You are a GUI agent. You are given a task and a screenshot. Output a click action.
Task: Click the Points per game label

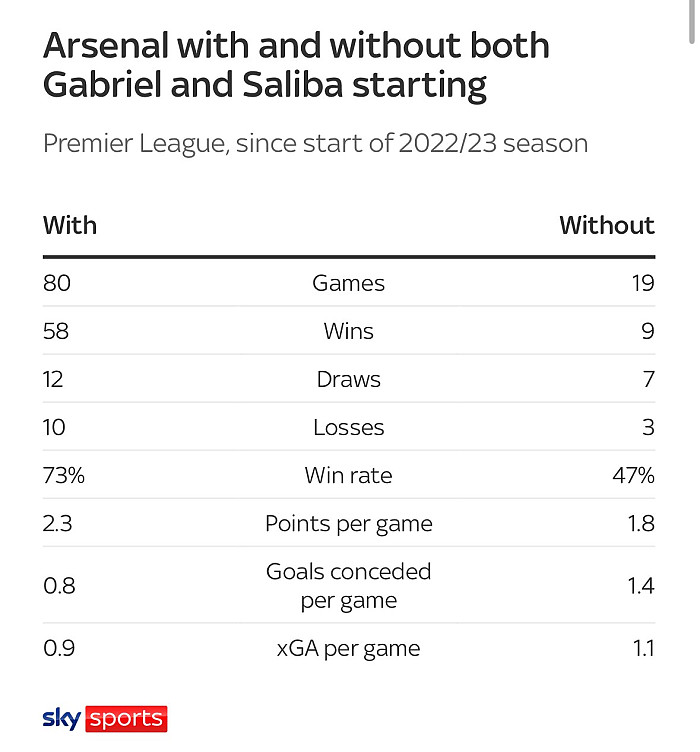click(348, 523)
